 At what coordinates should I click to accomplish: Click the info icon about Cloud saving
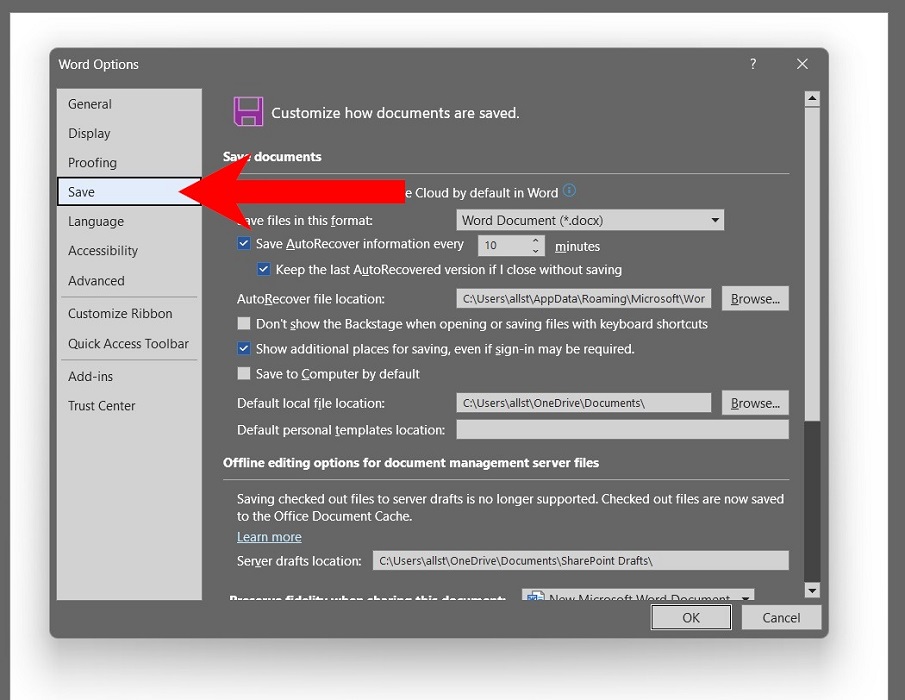568,191
